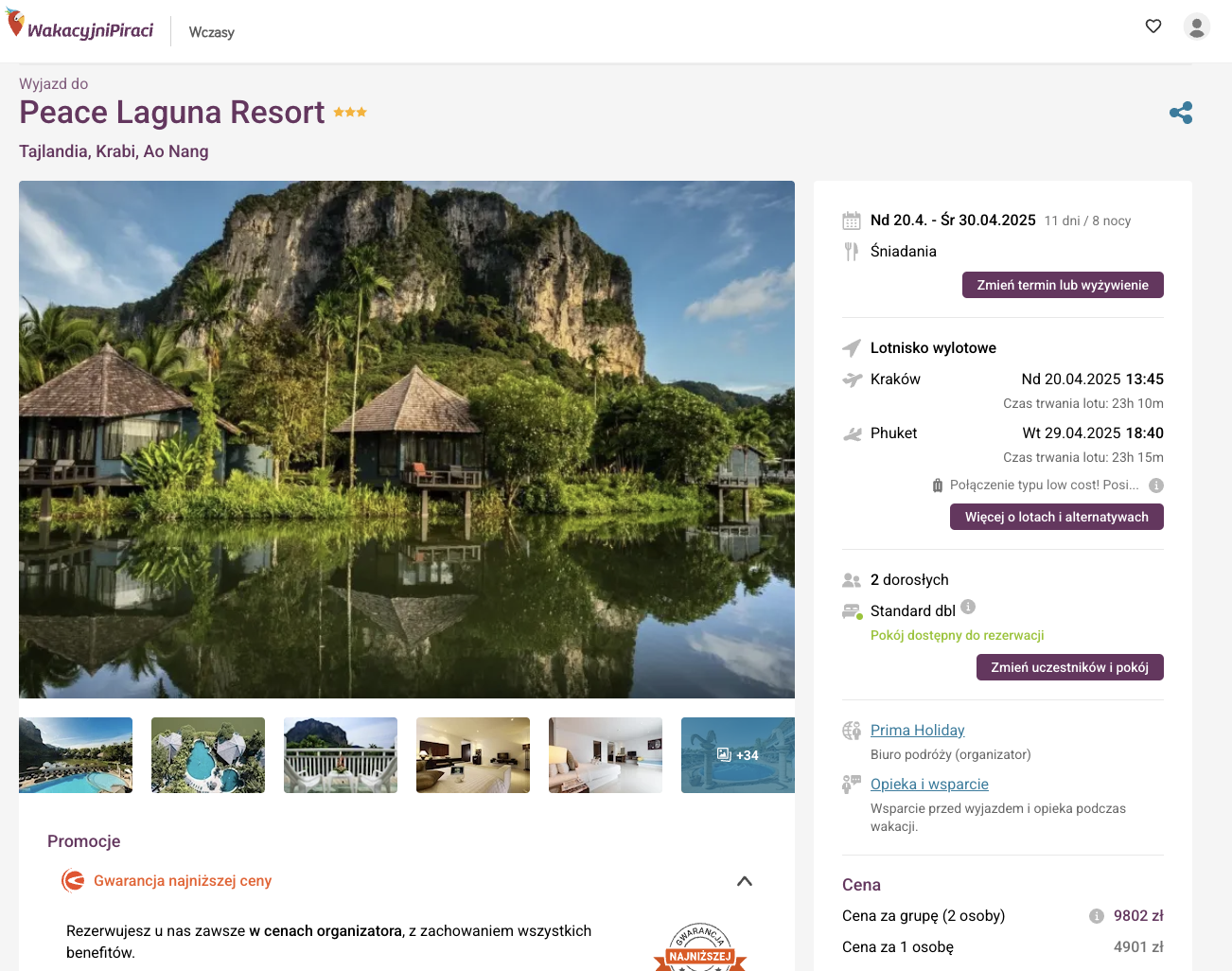Open the WakacyjniPiraci logo homepage
The width and height of the screenshot is (1232, 971).
(x=80, y=26)
